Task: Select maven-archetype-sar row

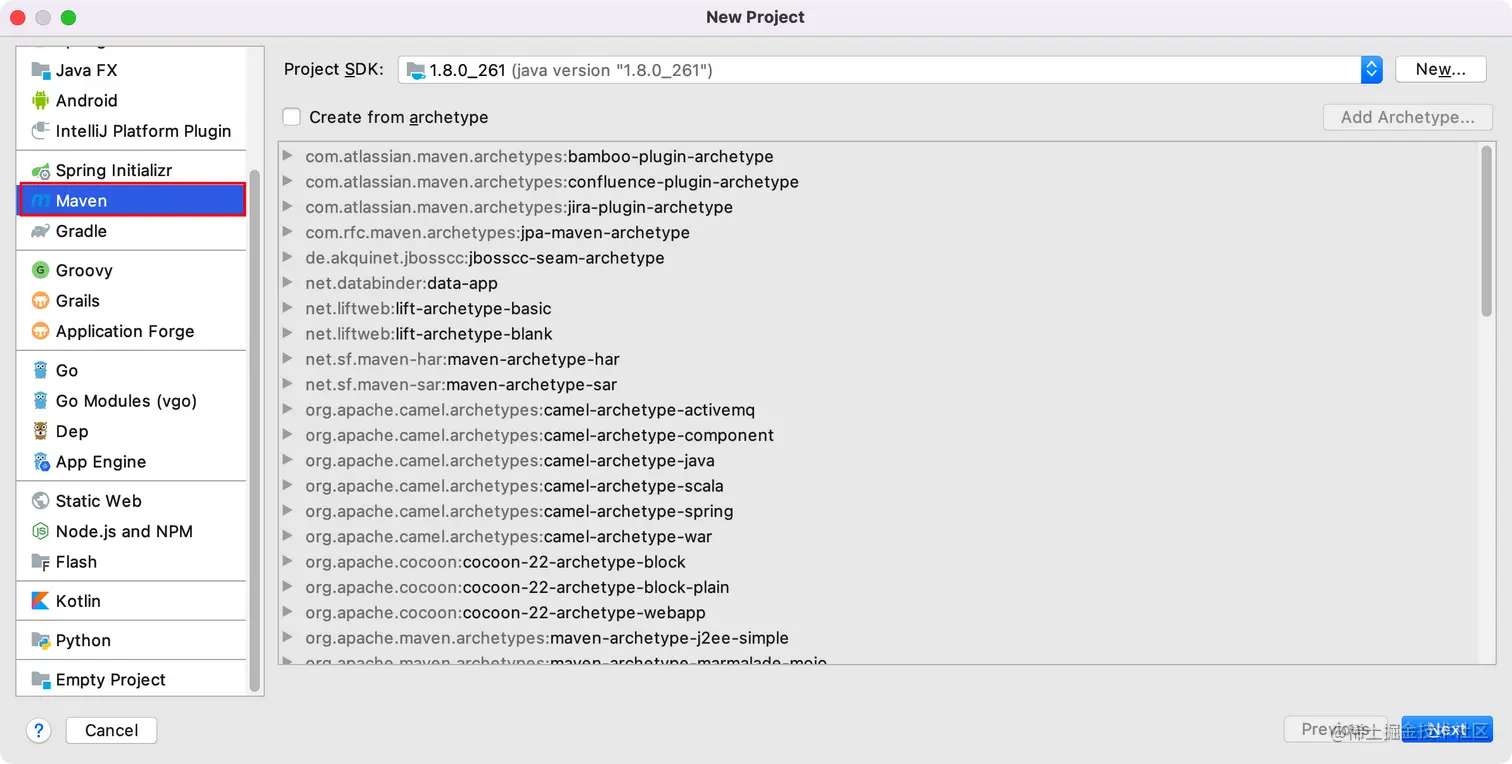Action: point(880,384)
